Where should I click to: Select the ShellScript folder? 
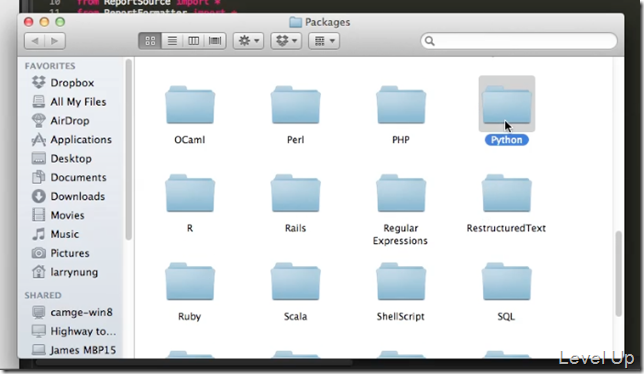pyautogui.click(x=401, y=282)
